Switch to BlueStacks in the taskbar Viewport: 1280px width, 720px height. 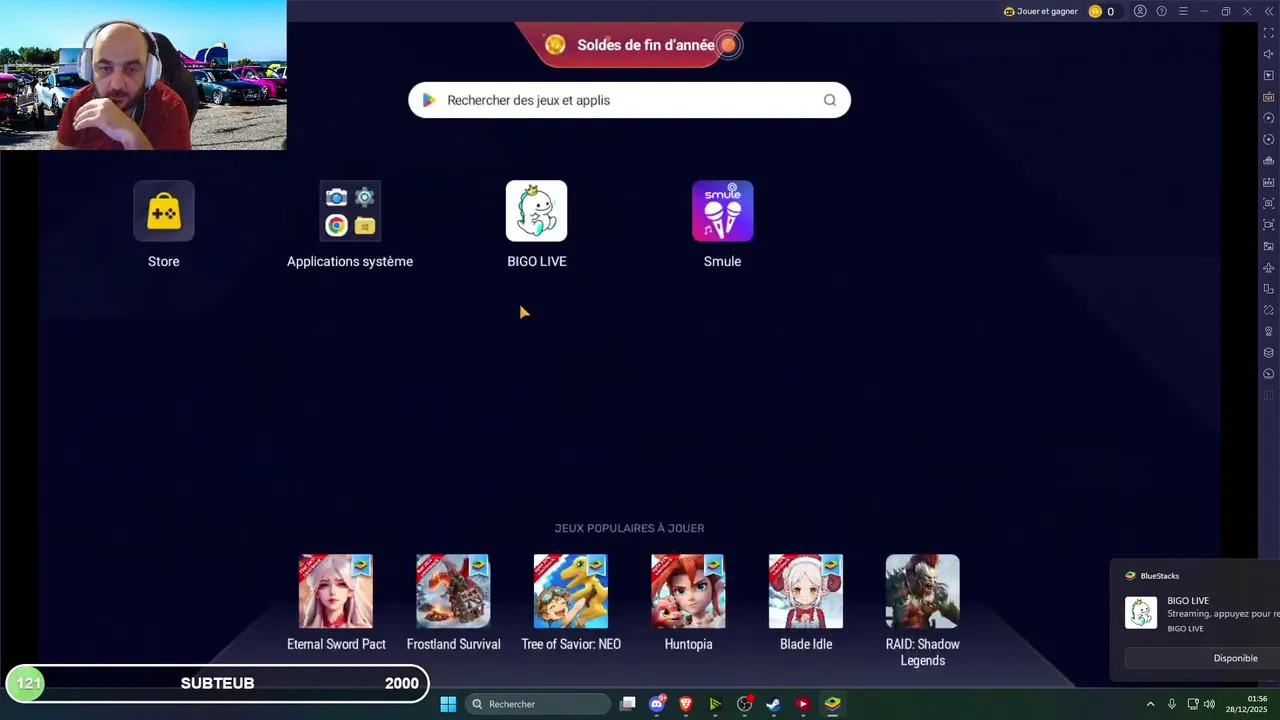(x=832, y=704)
